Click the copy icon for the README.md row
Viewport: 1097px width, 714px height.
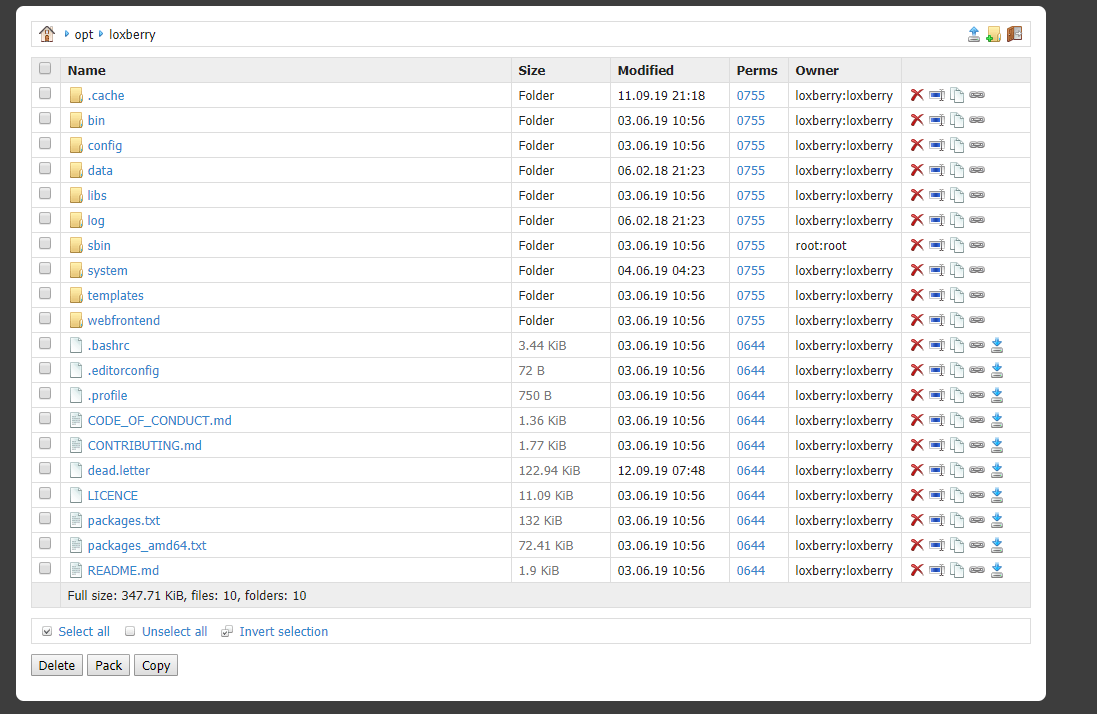(957, 570)
